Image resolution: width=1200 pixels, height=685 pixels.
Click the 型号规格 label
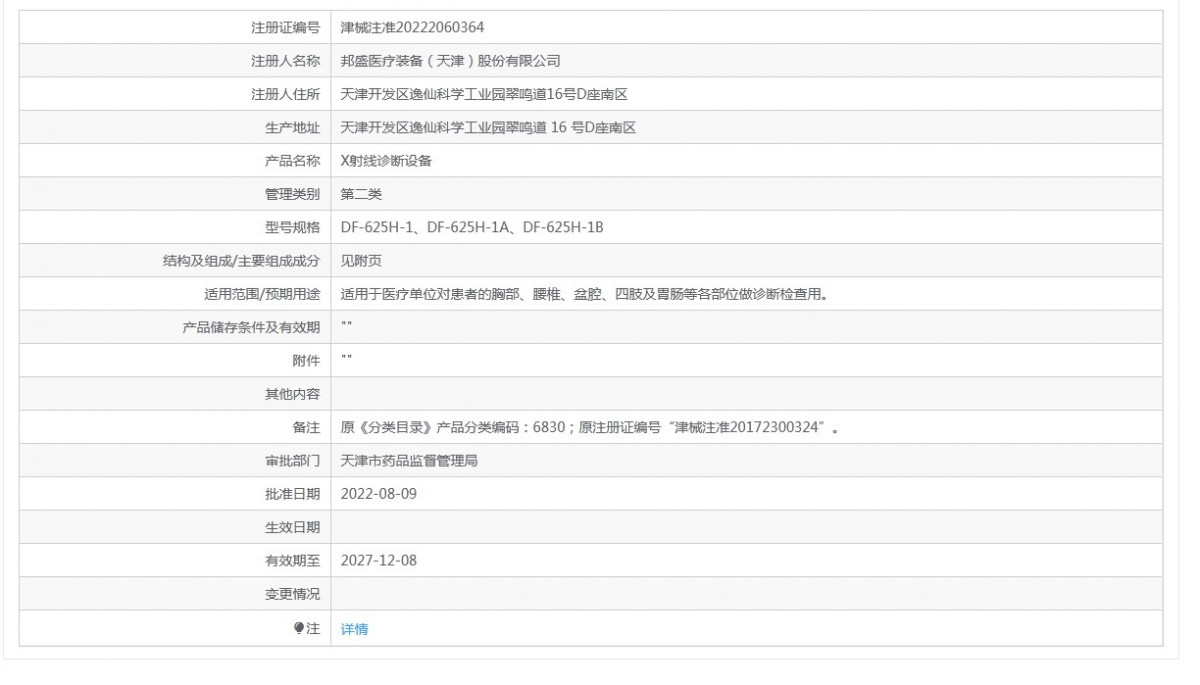[x=292, y=227]
